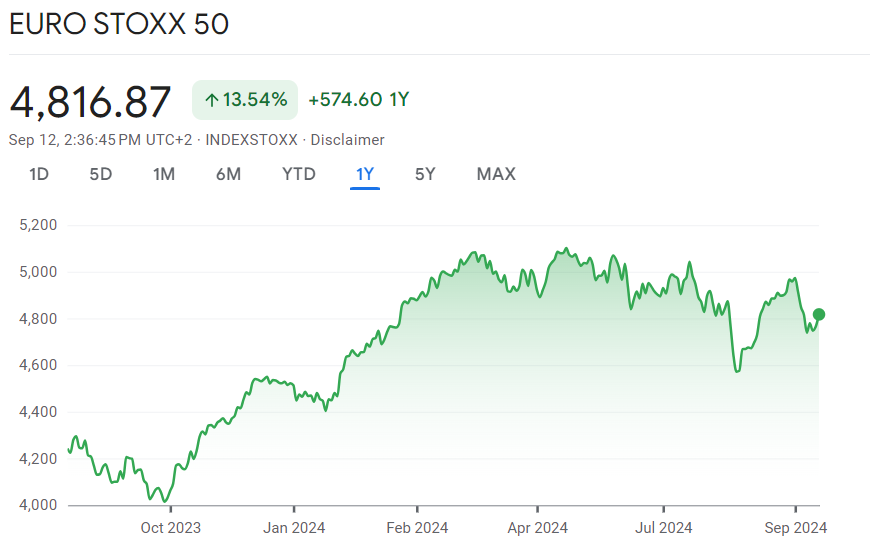Click the EURO STOXX 50 title

click(119, 24)
